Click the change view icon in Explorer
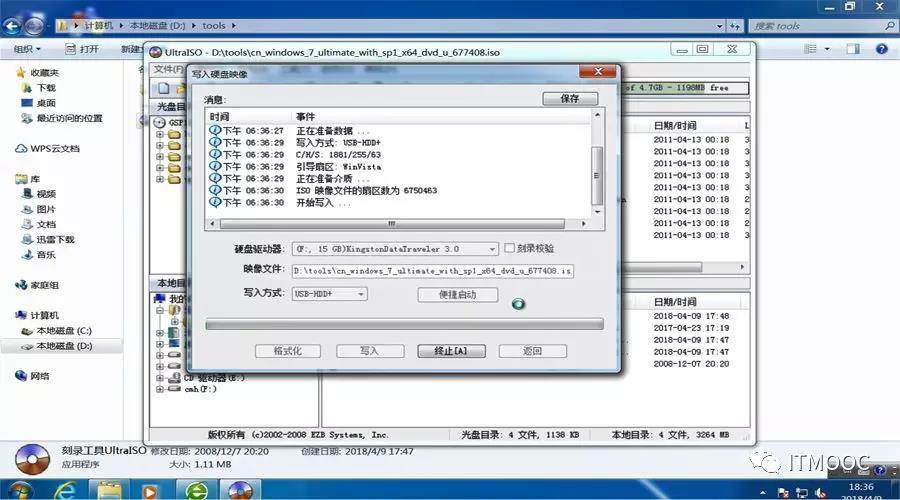Image resolution: width=900 pixels, height=500 pixels. [810, 49]
